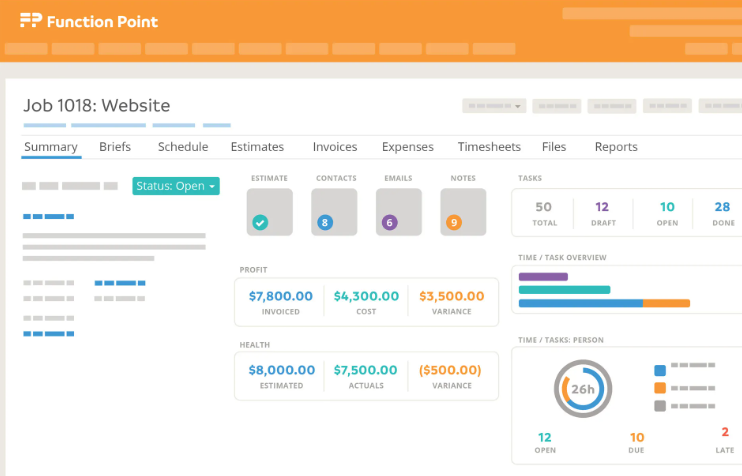Click the 12 Open count under donut chart
Screen dimensions: 742x476
[x=545, y=437]
